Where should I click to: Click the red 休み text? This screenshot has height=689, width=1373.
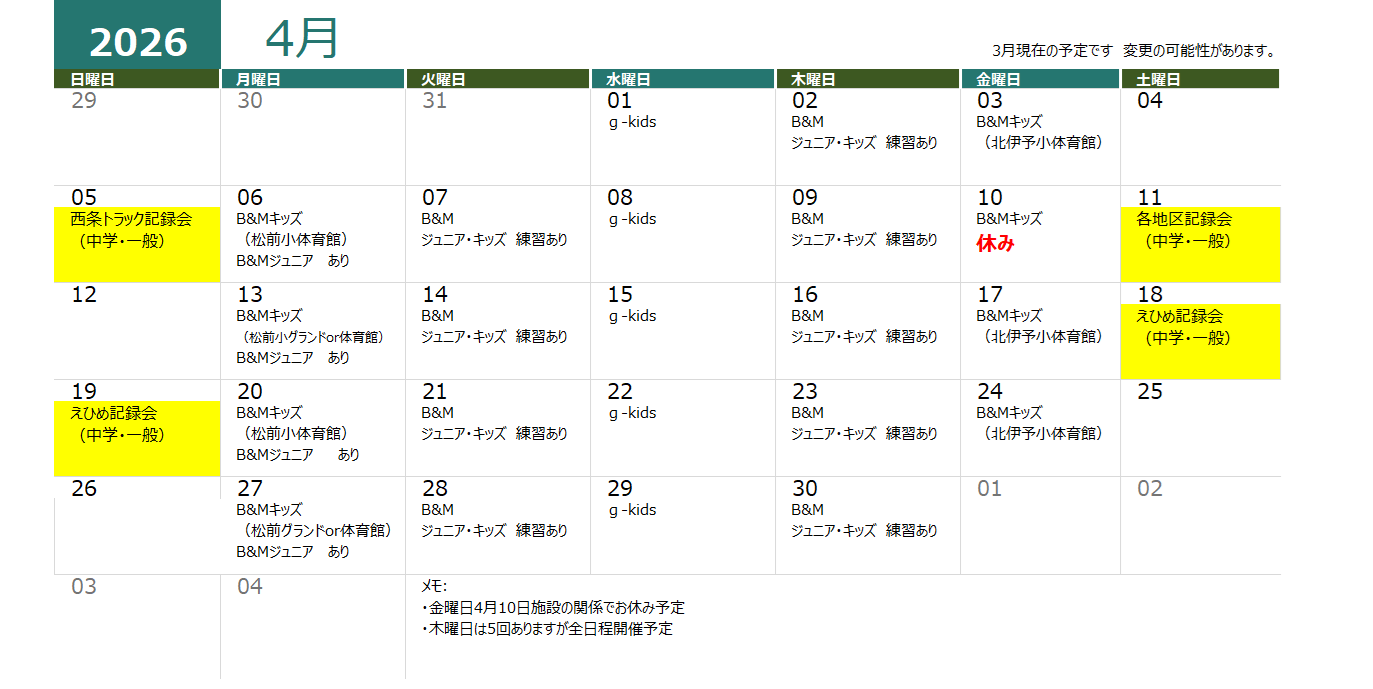click(995, 243)
